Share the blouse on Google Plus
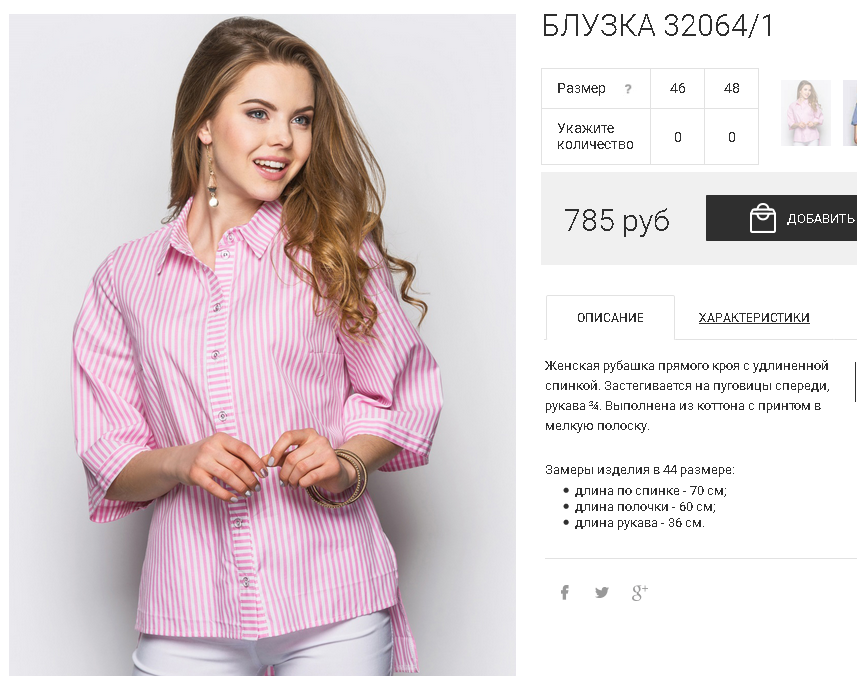The width and height of the screenshot is (857, 676). point(639,592)
